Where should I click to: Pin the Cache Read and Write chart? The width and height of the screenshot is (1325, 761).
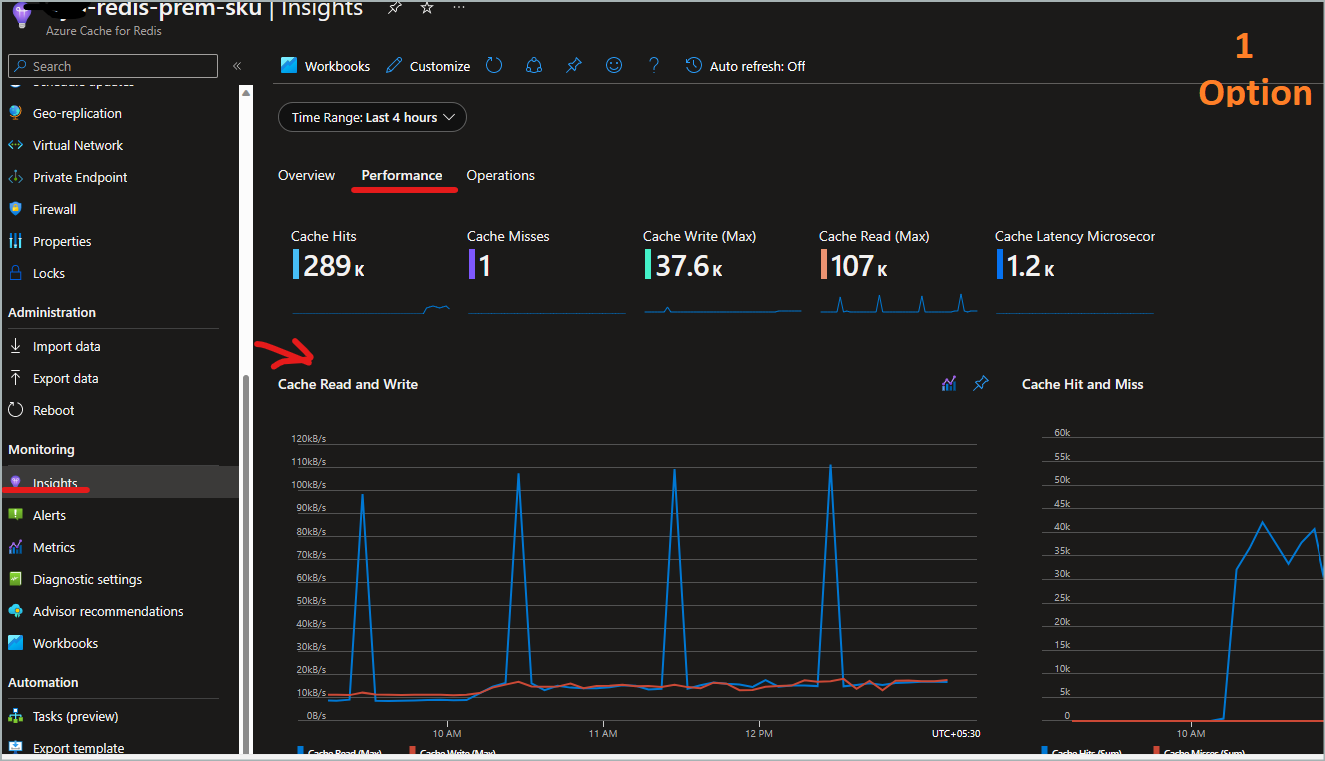[x=981, y=383]
